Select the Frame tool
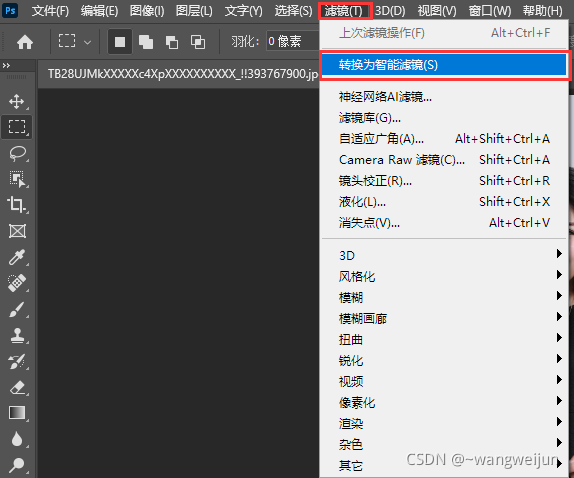This screenshot has width=574, height=478. coord(17,231)
